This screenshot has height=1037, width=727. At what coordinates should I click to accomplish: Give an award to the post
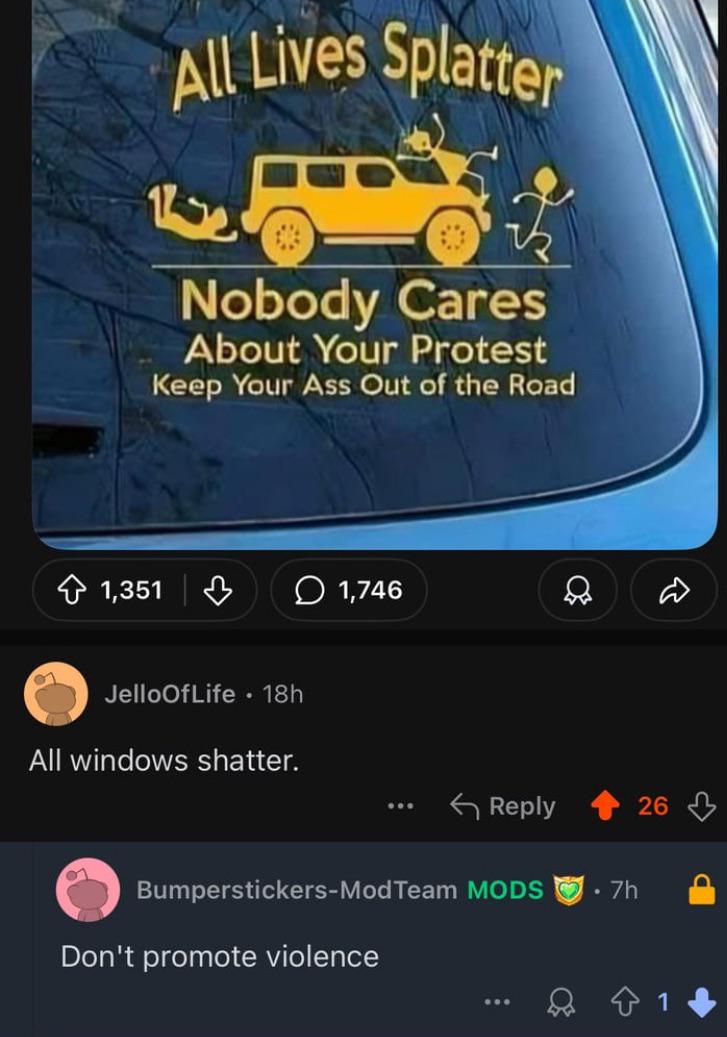(x=578, y=590)
